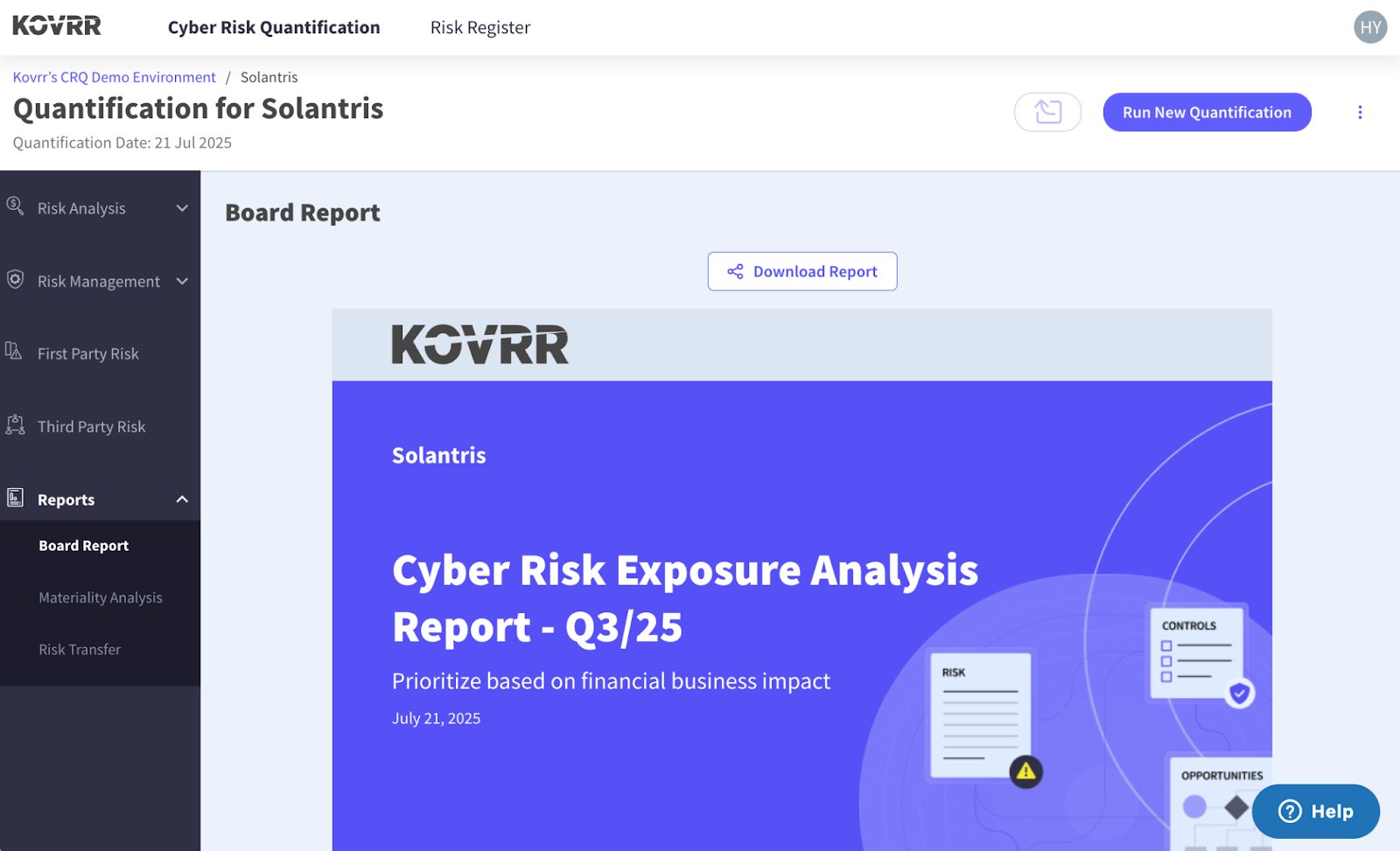Click the question mark icon in Help
Viewport: 1400px width, 851px height.
tap(1290, 812)
